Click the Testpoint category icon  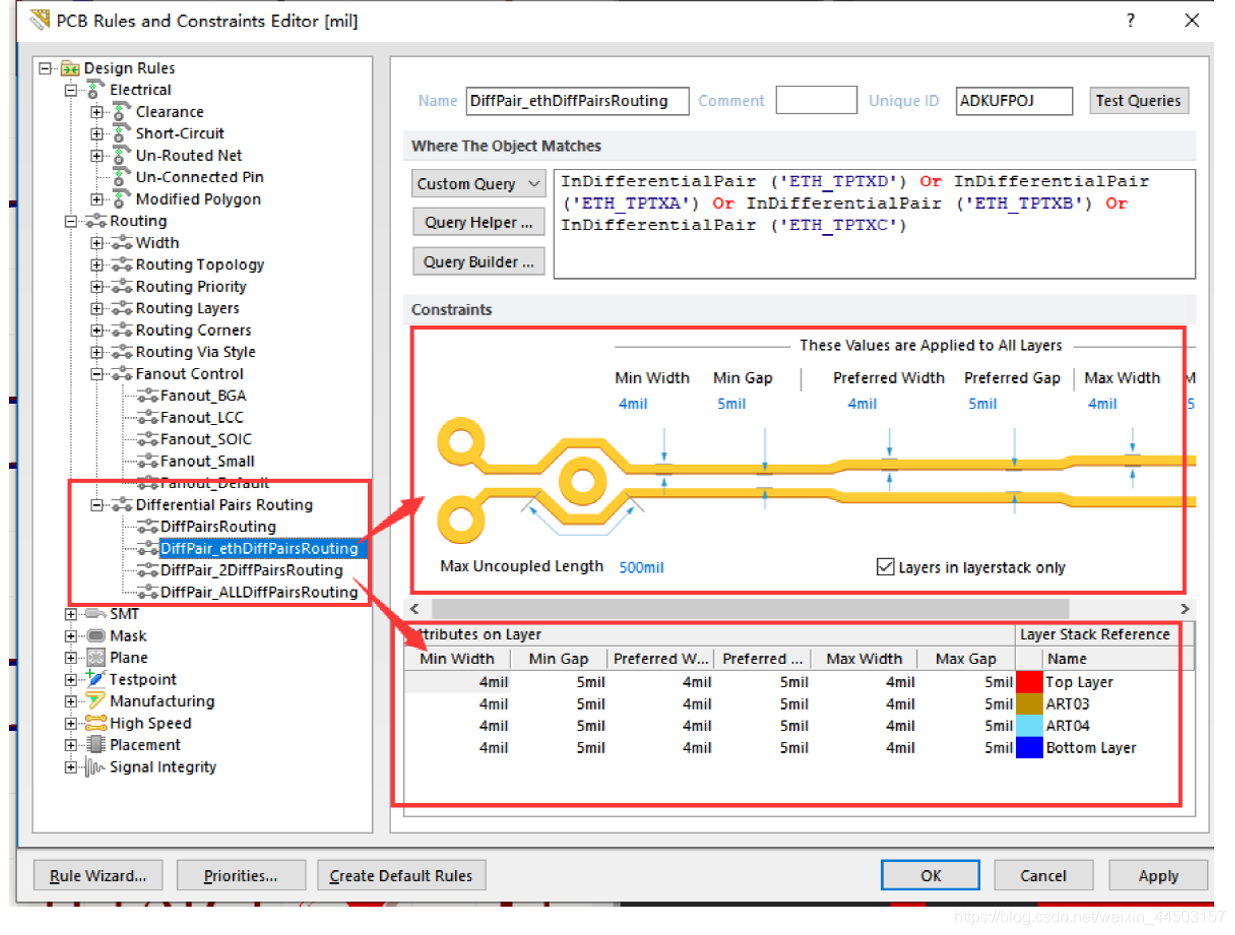click(x=96, y=679)
